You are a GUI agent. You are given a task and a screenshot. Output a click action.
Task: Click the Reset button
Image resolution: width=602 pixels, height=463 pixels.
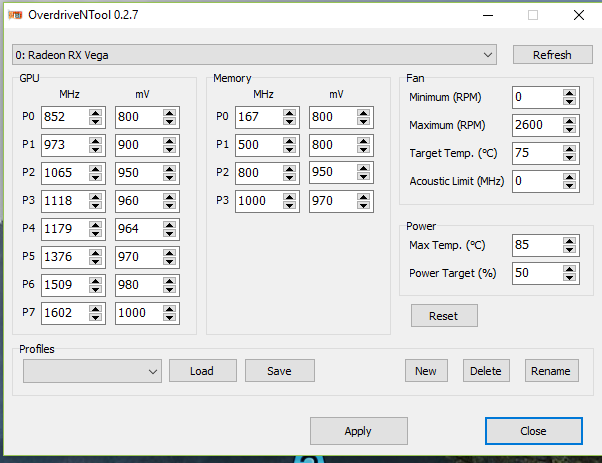444,316
